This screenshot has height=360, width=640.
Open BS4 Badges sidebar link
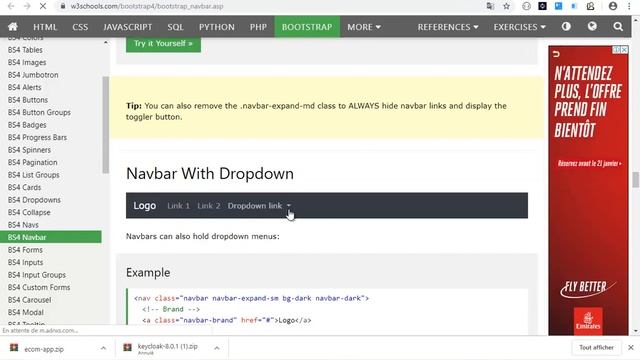click(x=27, y=125)
